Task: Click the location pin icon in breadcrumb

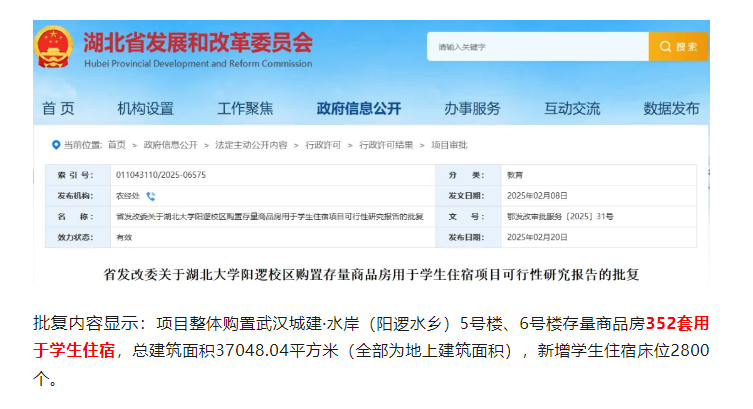Action: (x=56, y=145)
